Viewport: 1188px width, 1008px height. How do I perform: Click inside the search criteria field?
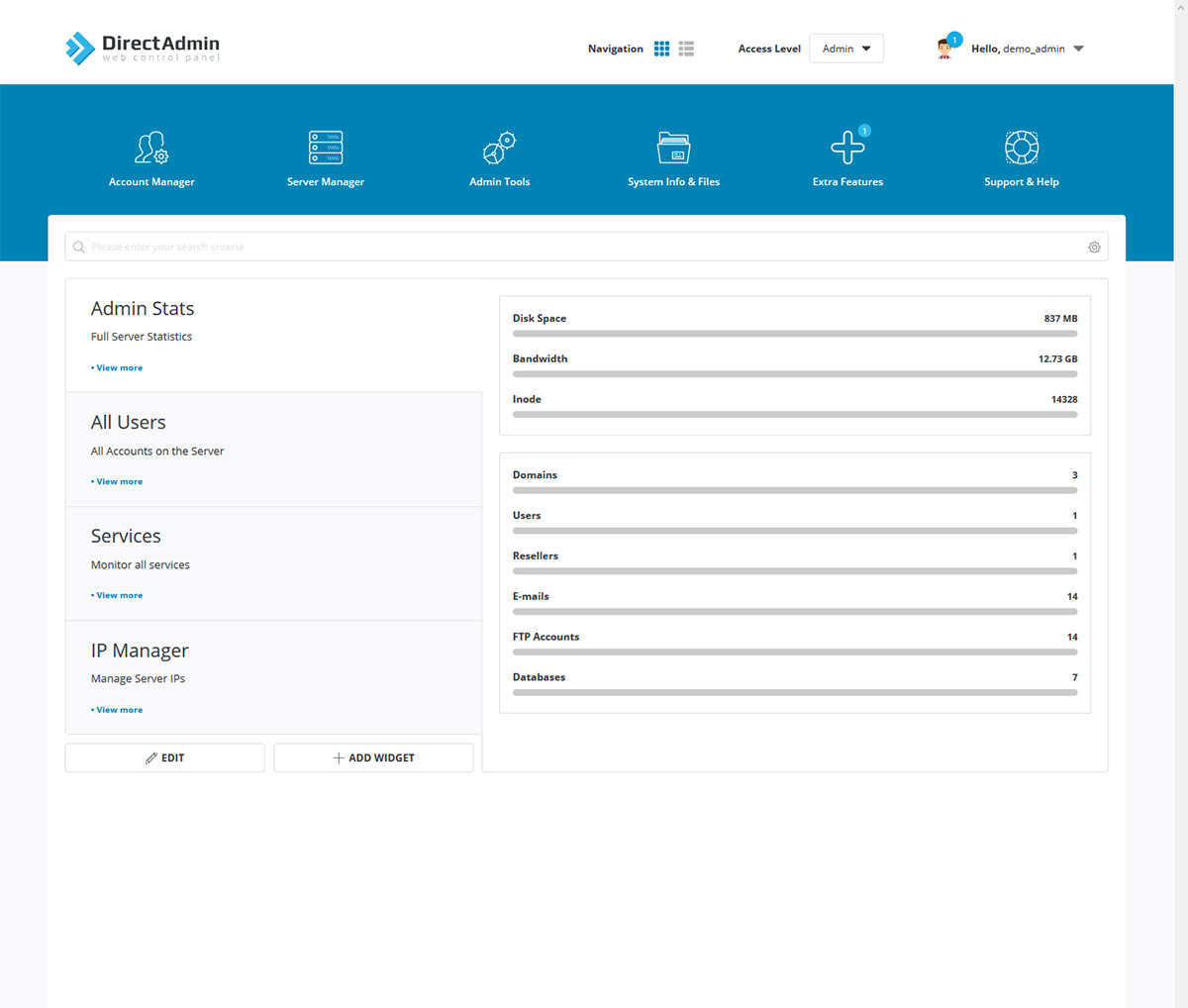tap(396, 247)
